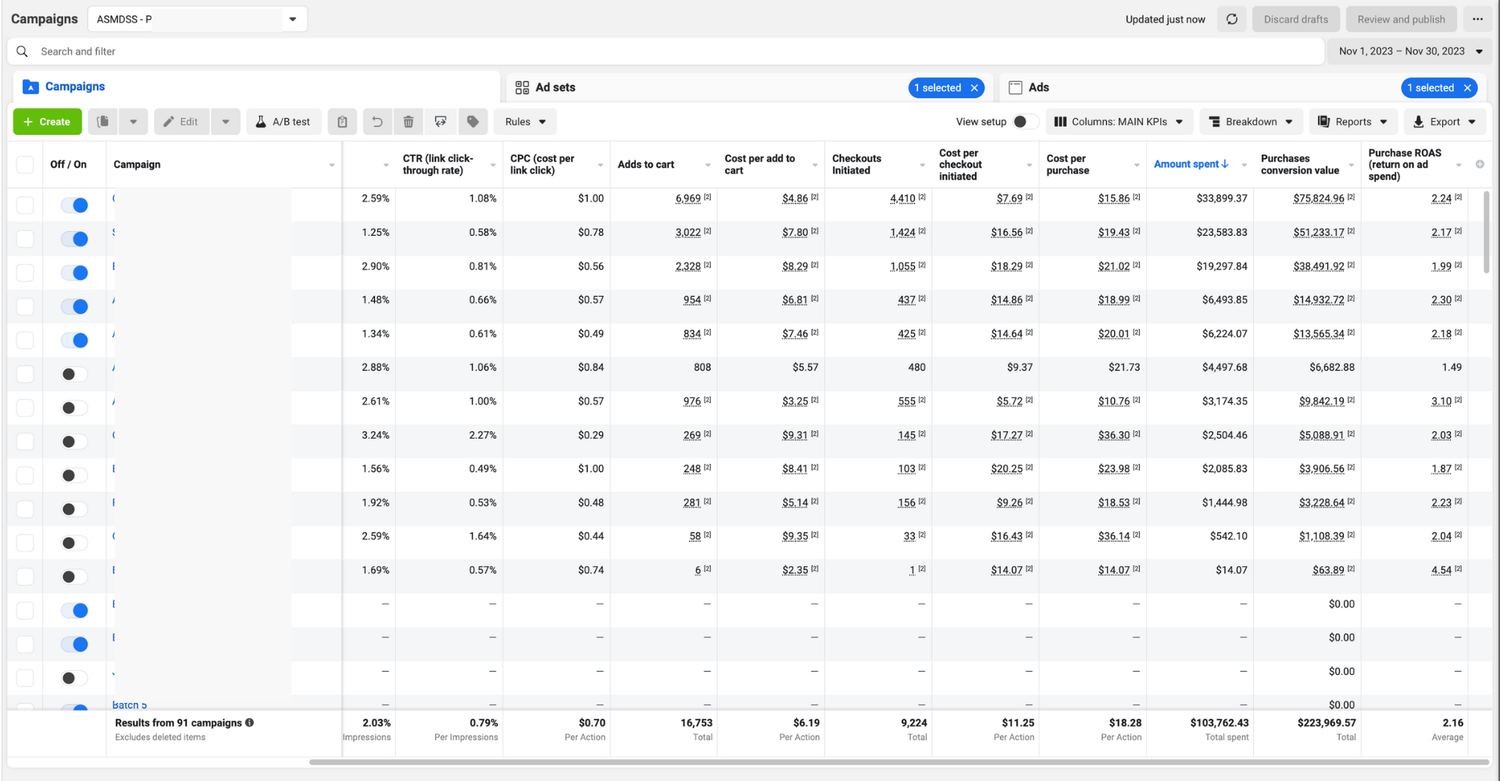The image size is (1500, 781).
Task: Click the Ad sets grid icon
Action: point(522,88)
